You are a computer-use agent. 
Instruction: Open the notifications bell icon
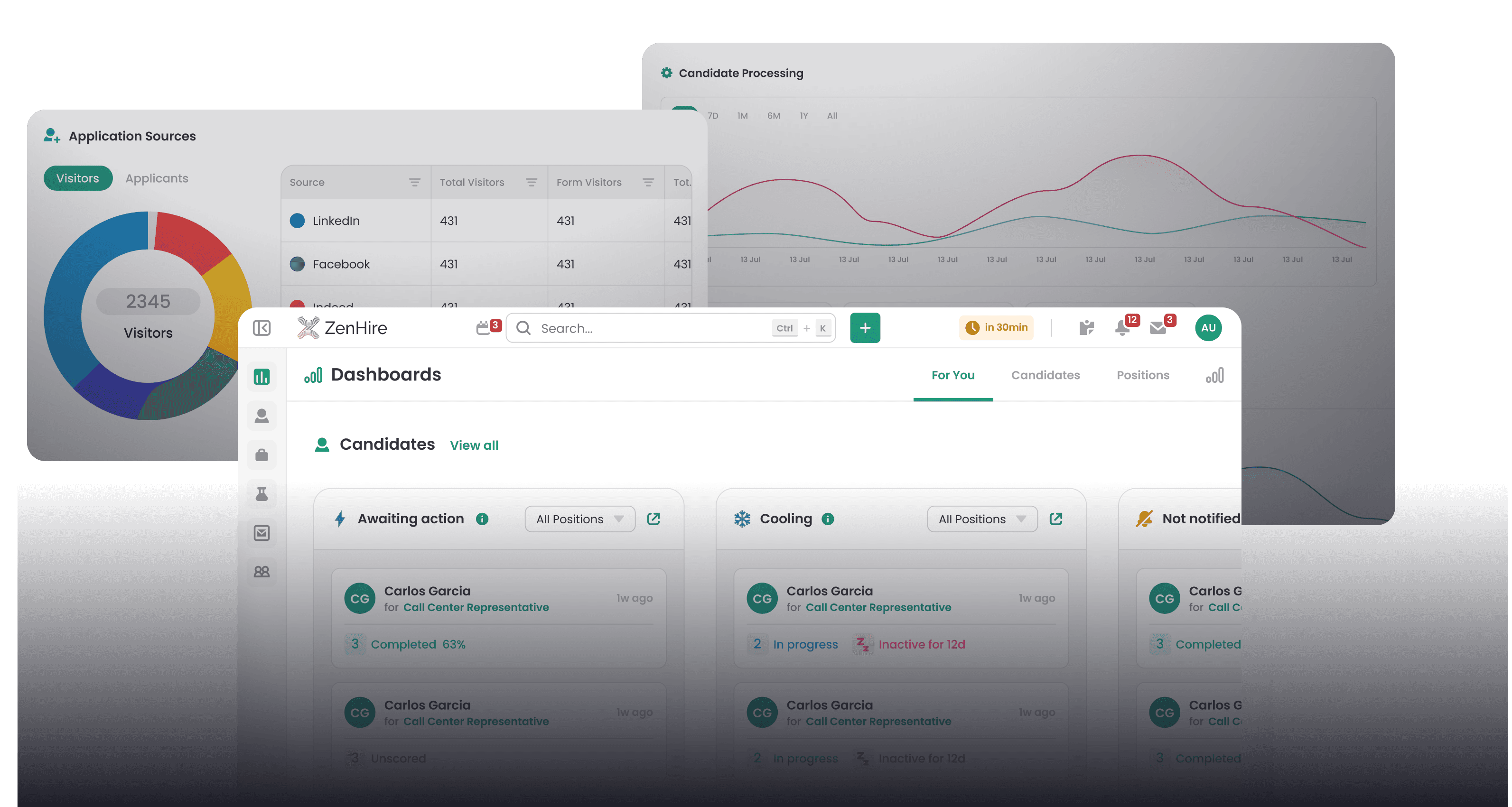[x=1122, y=327]
